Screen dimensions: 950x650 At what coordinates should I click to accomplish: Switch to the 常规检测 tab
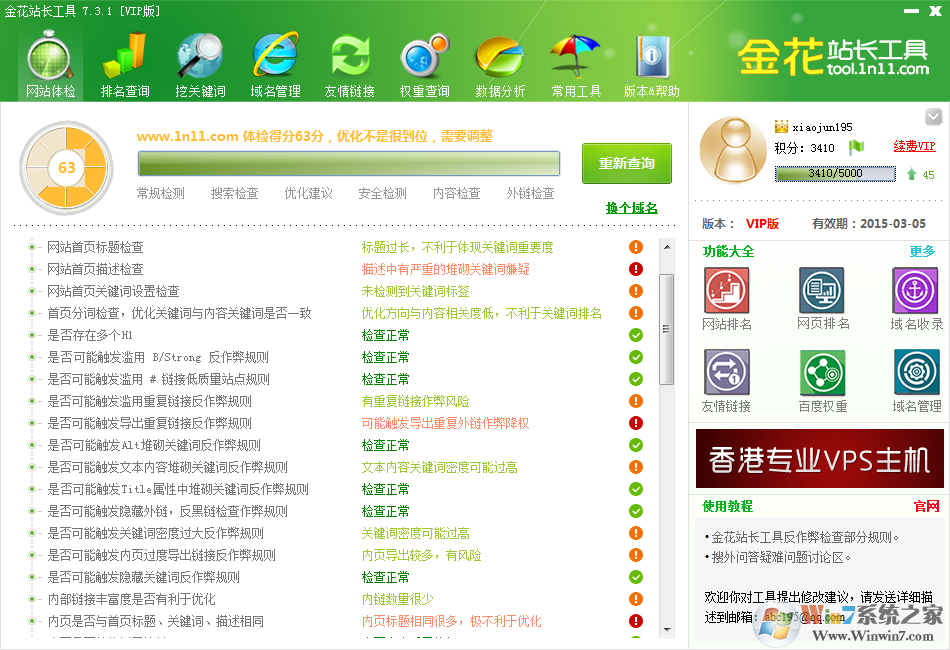[x=161, y=193]
